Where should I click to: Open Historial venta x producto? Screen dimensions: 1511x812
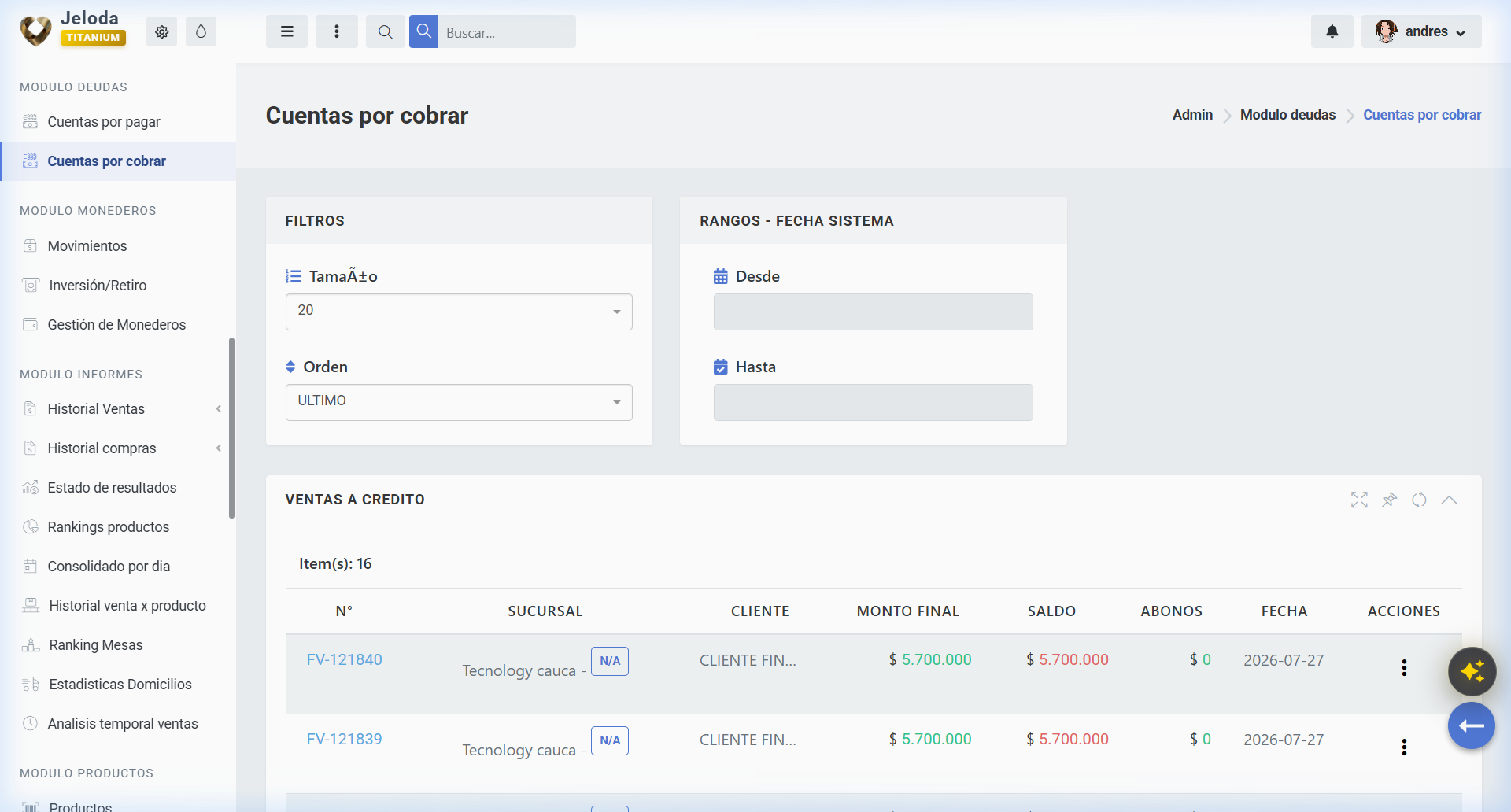tap(127, 605)
